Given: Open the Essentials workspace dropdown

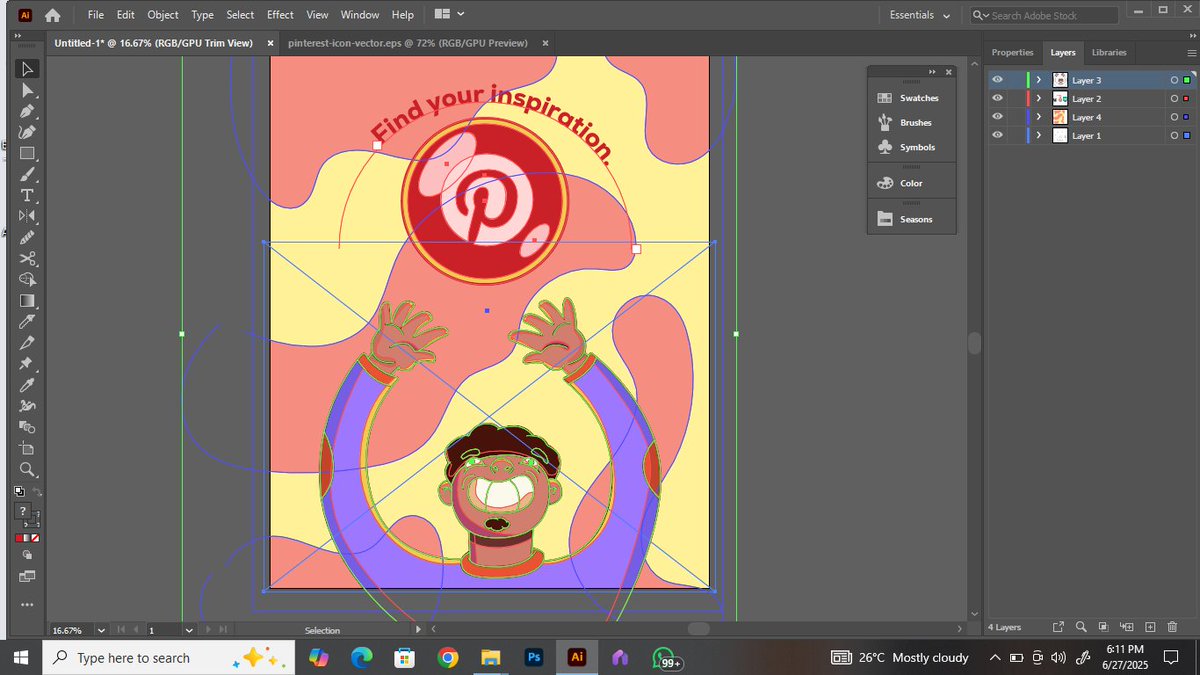Looking at the screenshot, I should pos(920,15).
